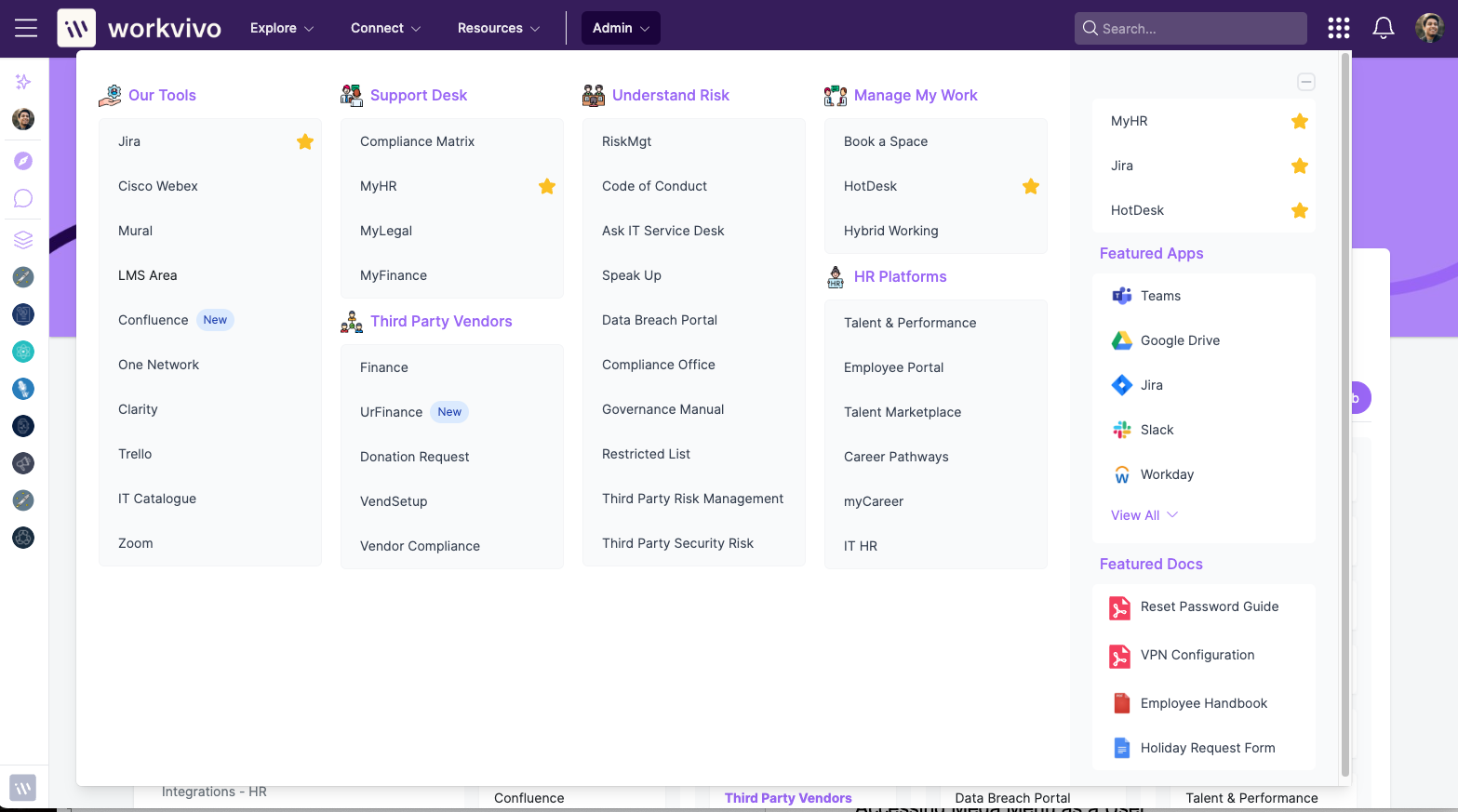Open the Explore menu

coord(281,28)
